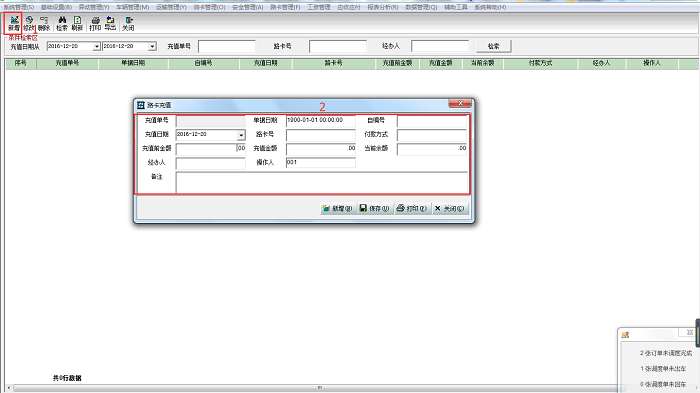Image resolution: width=700 pixels, height=393 pixels.
Task: Click the 关闭 (close) toolbar icon
Action: point(128,23)
